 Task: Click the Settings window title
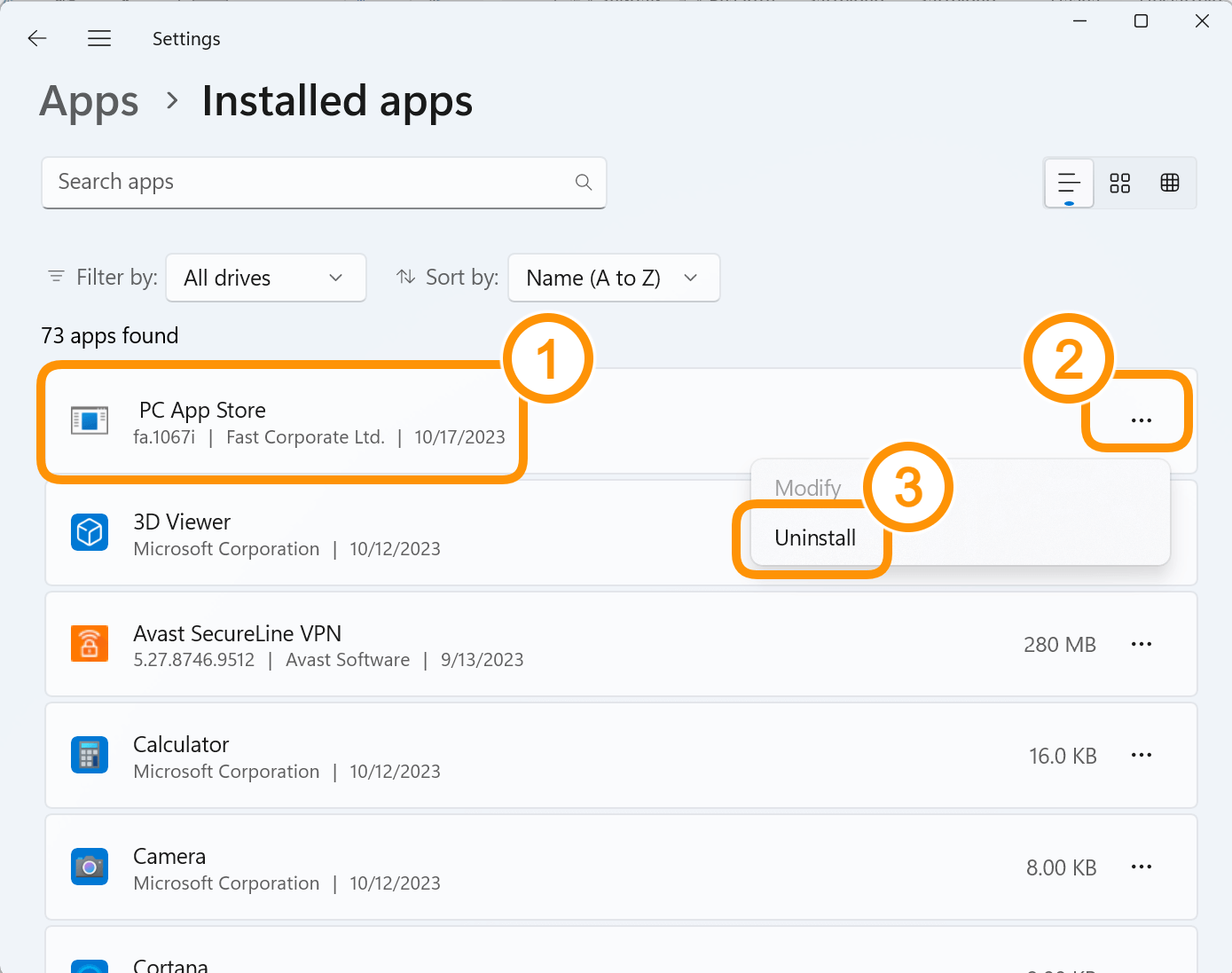coord(186,39)
